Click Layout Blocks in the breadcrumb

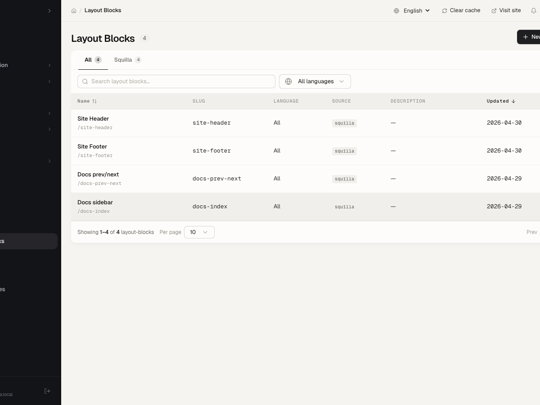point(103,10)
